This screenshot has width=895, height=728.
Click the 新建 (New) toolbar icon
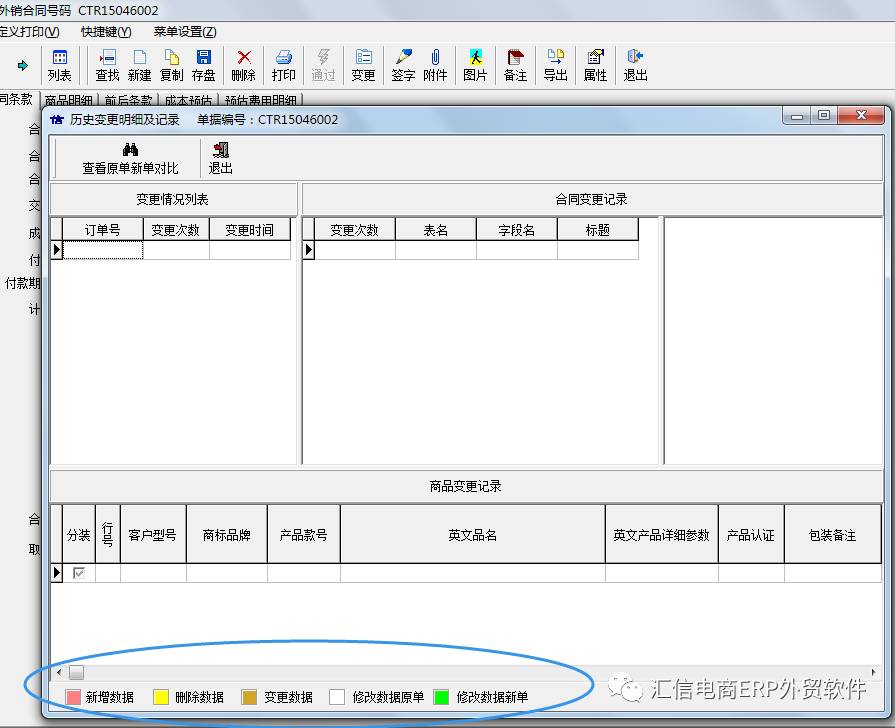[x=140, y=65]
